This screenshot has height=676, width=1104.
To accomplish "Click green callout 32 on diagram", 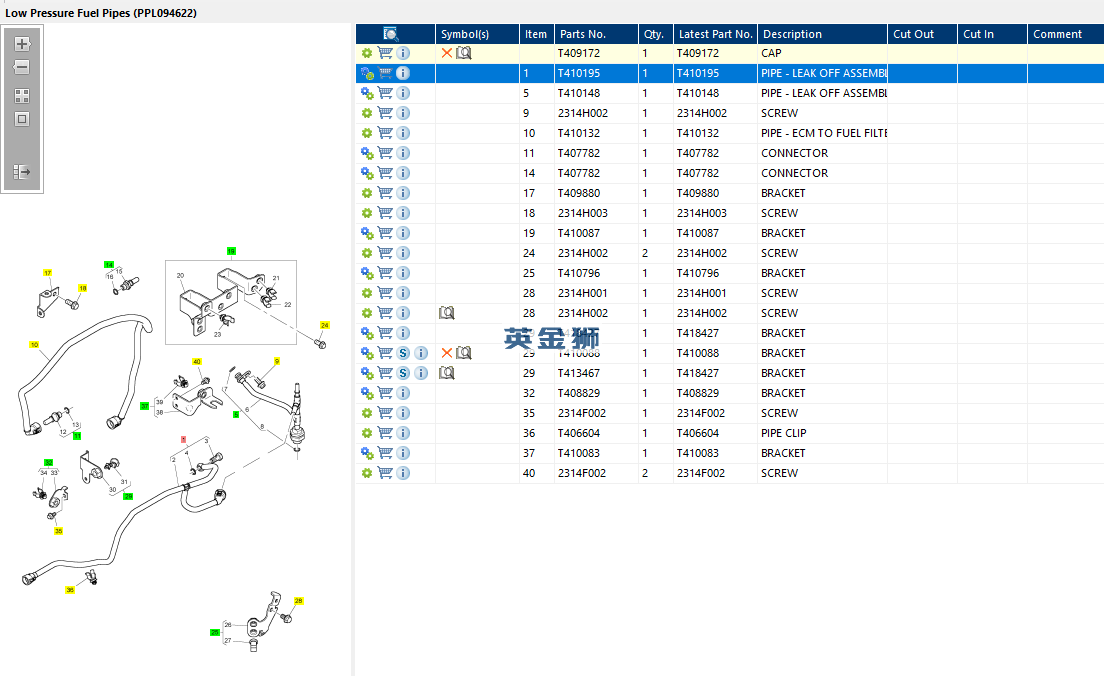I will click(49, 463).
